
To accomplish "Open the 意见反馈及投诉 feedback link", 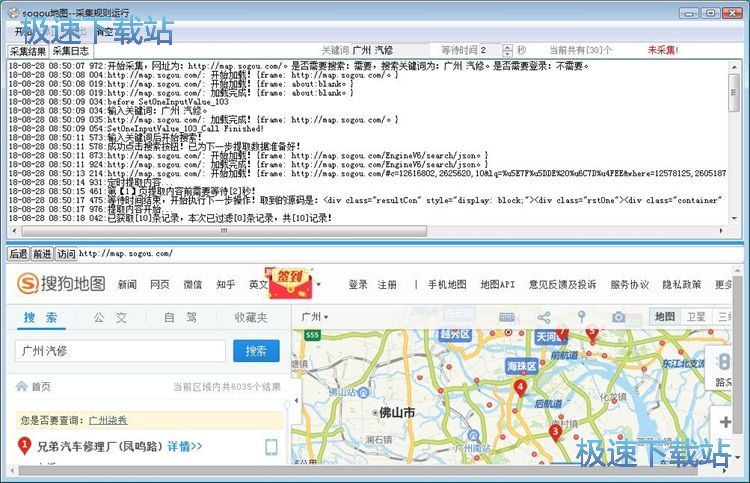I will [x=562, y=285].
